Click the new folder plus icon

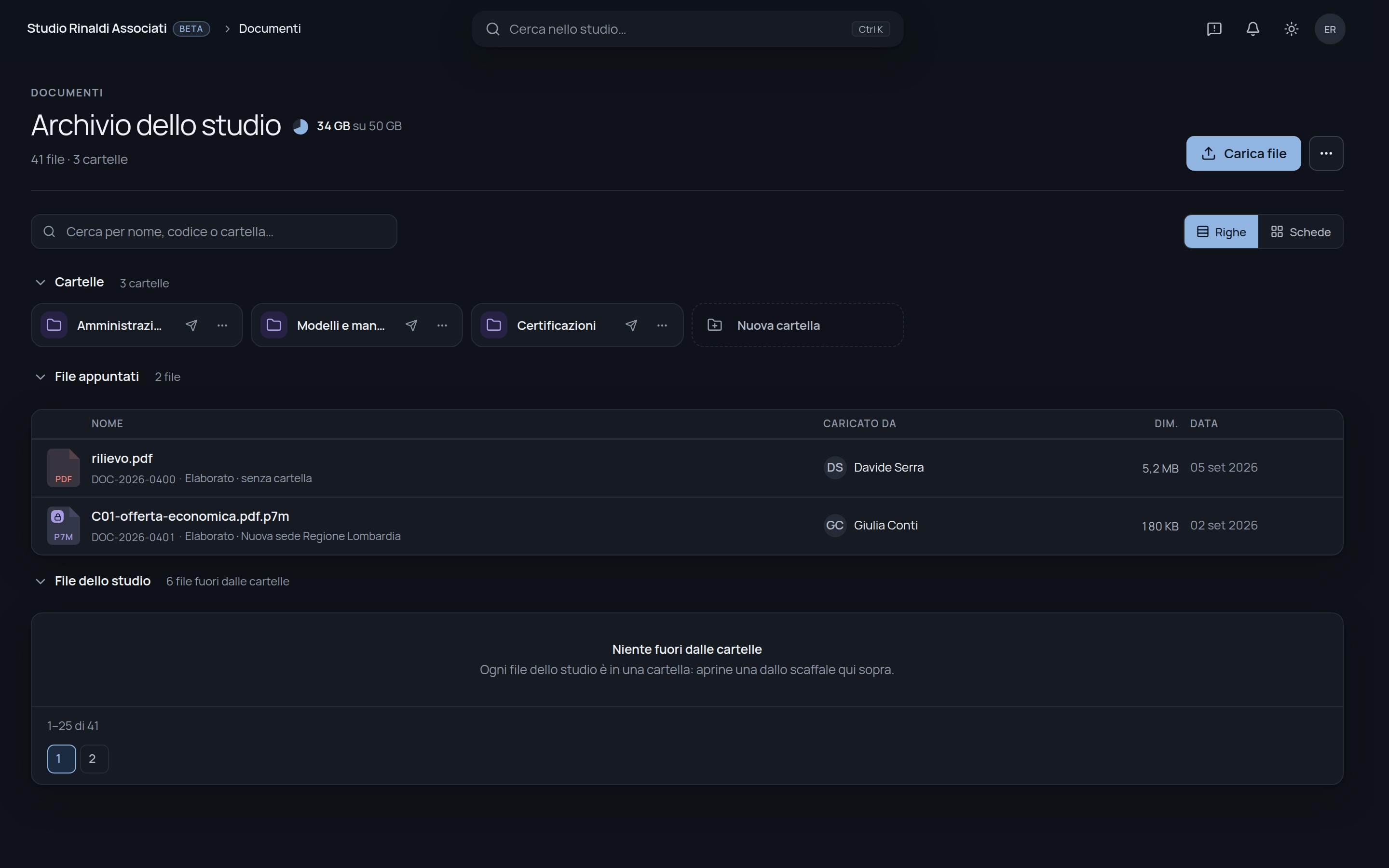click(715, 325)
